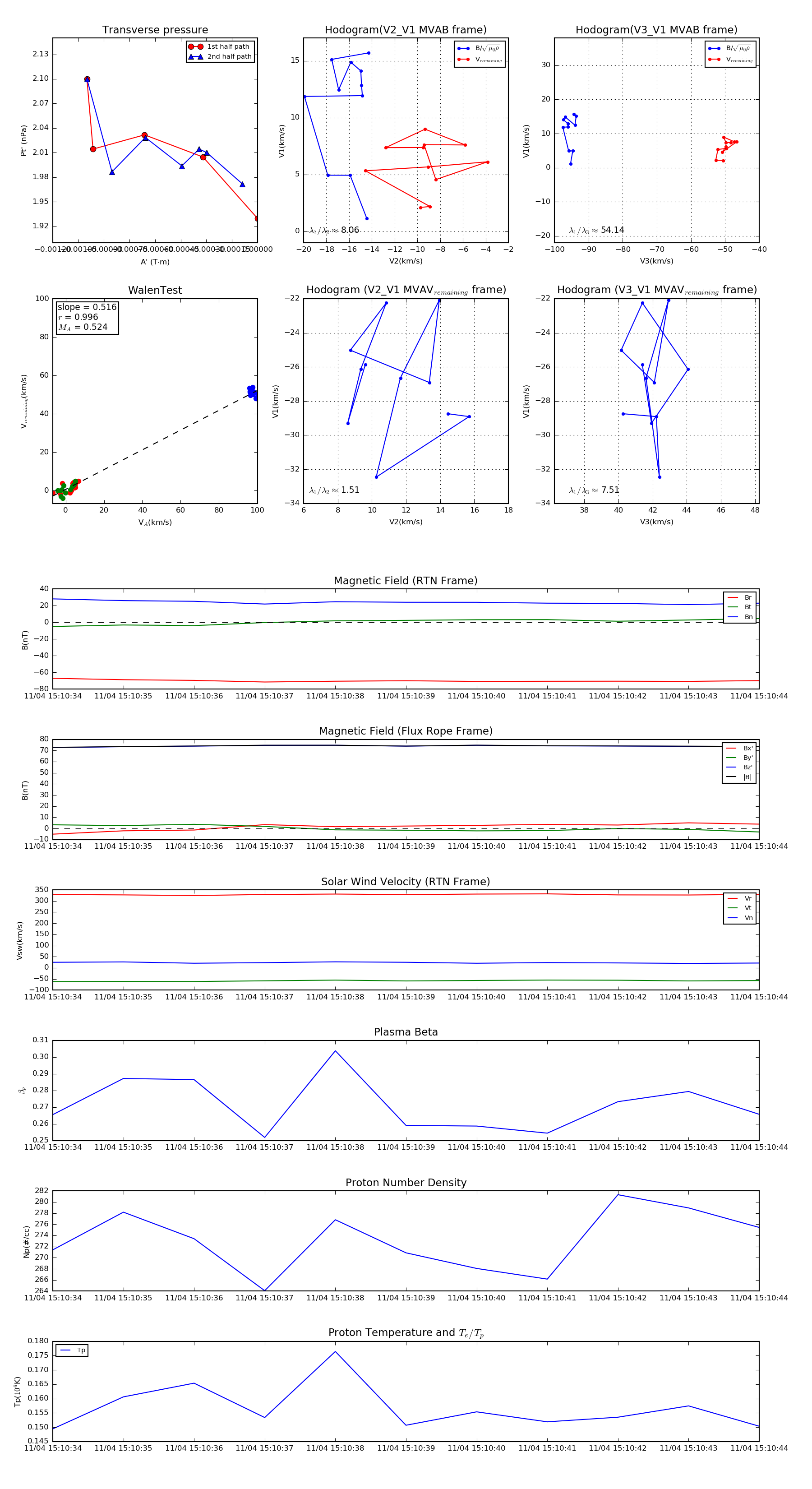Image resolution: width=812 pixels, height=1489 pixels.
Task: Click the "Tp(10^6K)" y-axis label
Action: pos(18,1392)
